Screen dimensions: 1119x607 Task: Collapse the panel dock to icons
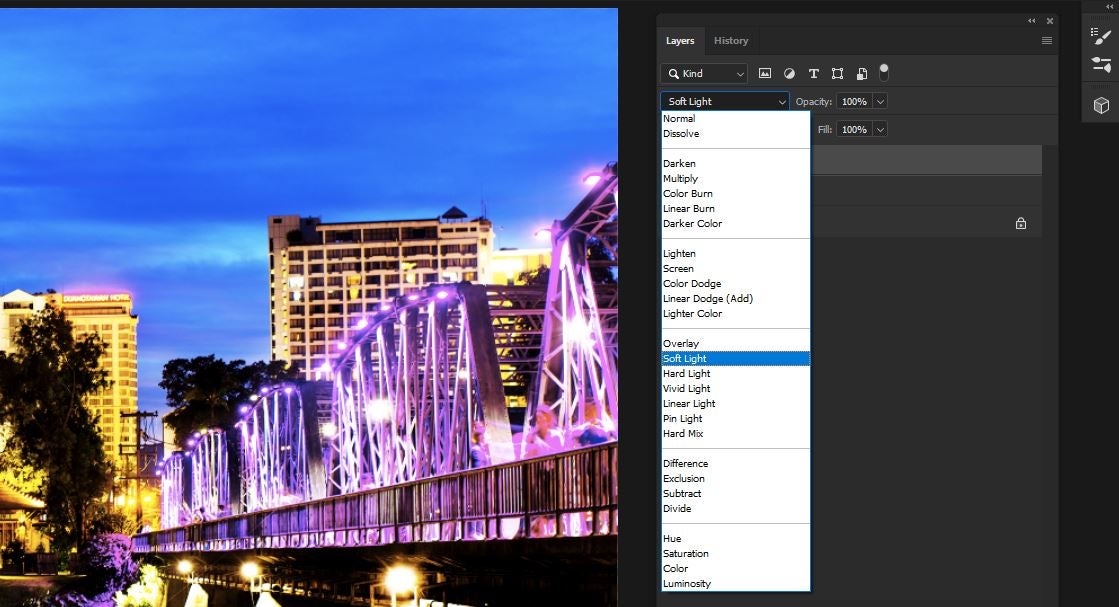tap(1031, 20)
